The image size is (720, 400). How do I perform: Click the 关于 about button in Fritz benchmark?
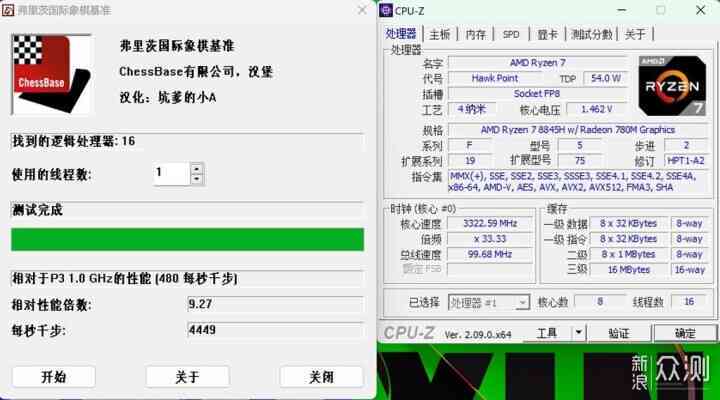coord(187,377)
